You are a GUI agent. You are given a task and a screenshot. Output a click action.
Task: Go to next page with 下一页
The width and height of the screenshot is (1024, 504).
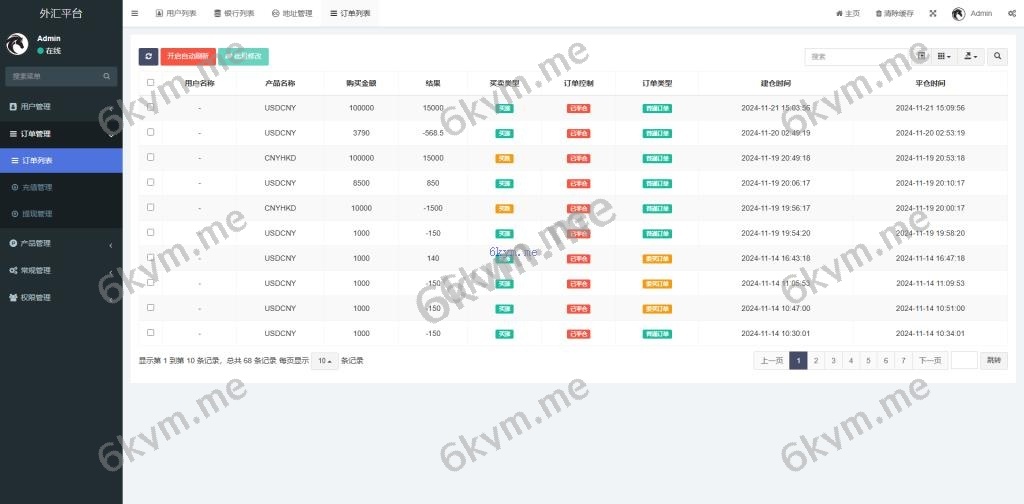click(930, 360)
